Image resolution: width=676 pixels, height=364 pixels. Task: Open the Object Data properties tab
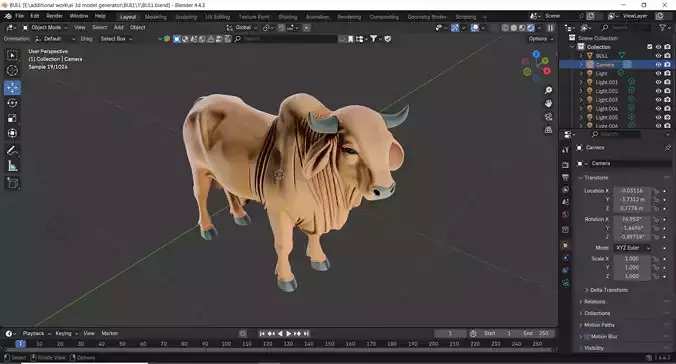565,282
